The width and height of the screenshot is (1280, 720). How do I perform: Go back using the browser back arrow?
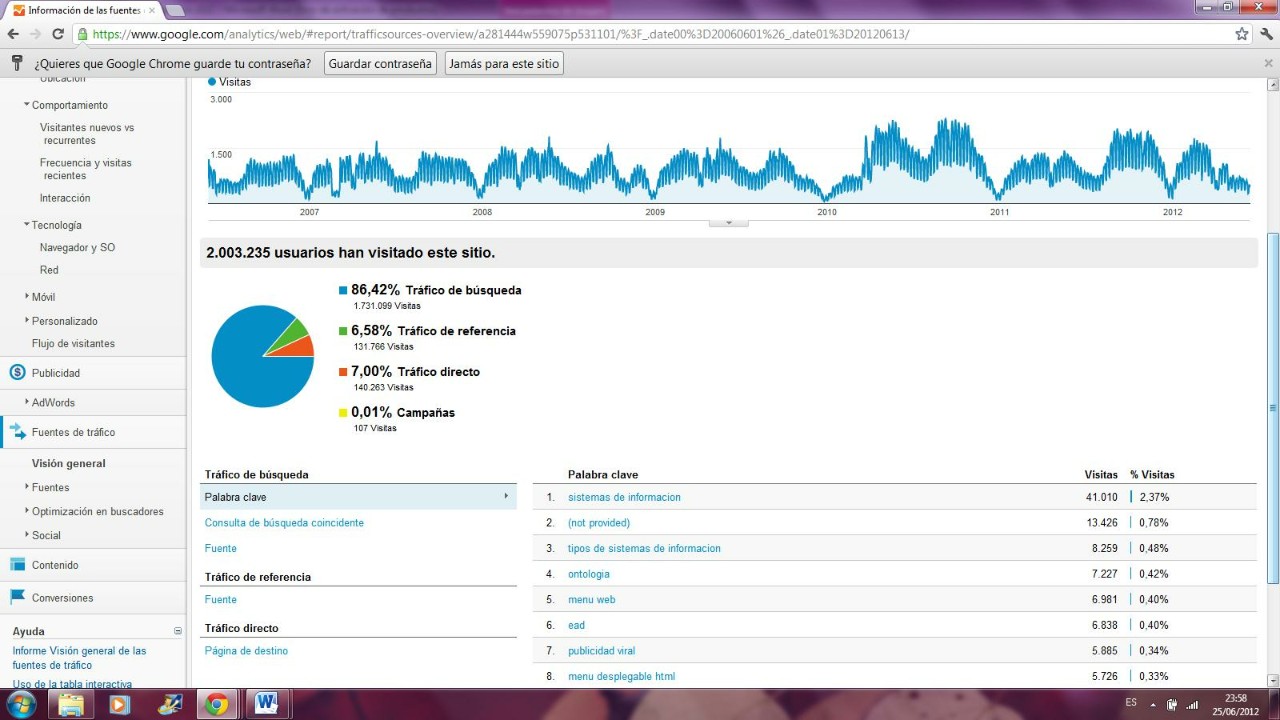[13, 34]
